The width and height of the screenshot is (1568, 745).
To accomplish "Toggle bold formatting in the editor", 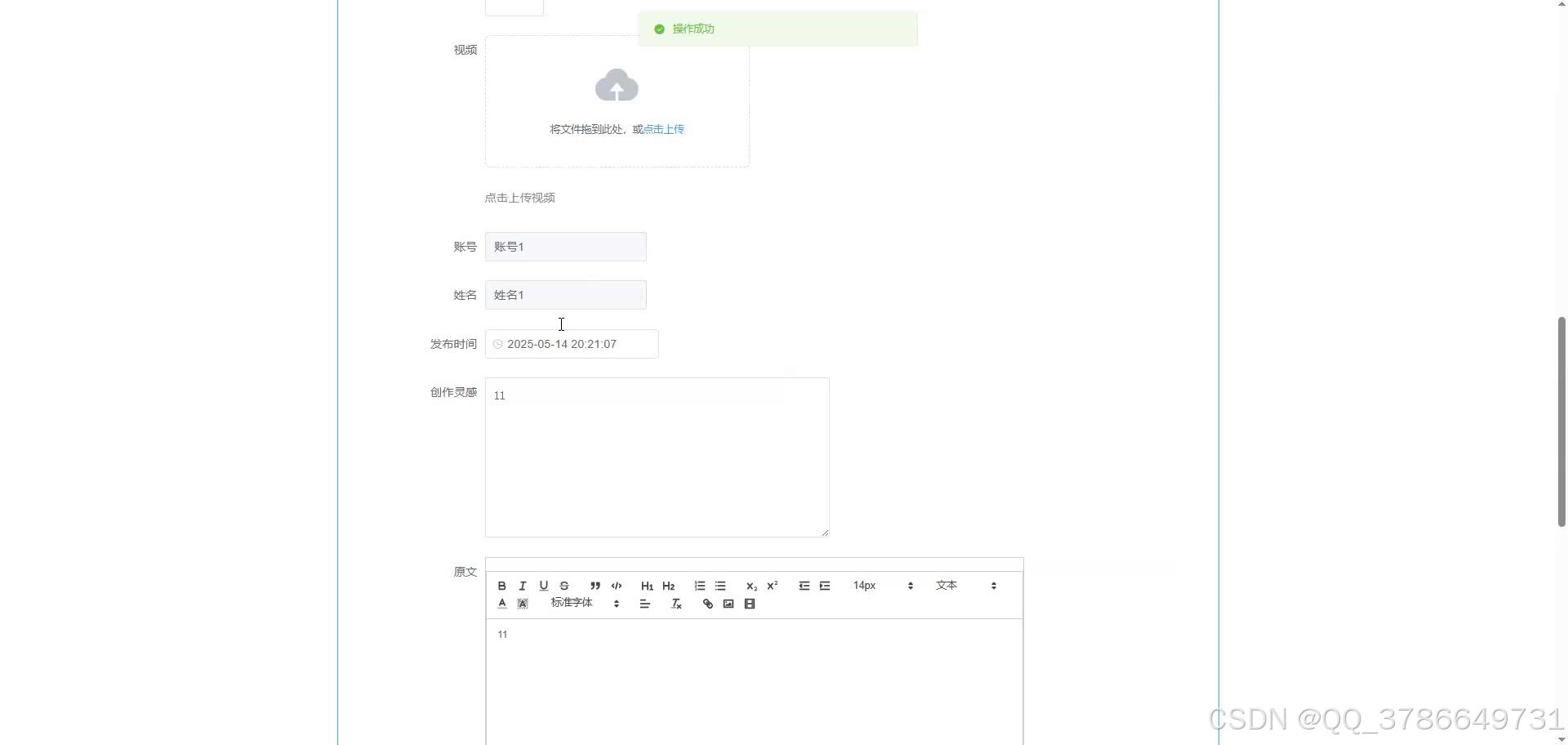I will 501,586.
